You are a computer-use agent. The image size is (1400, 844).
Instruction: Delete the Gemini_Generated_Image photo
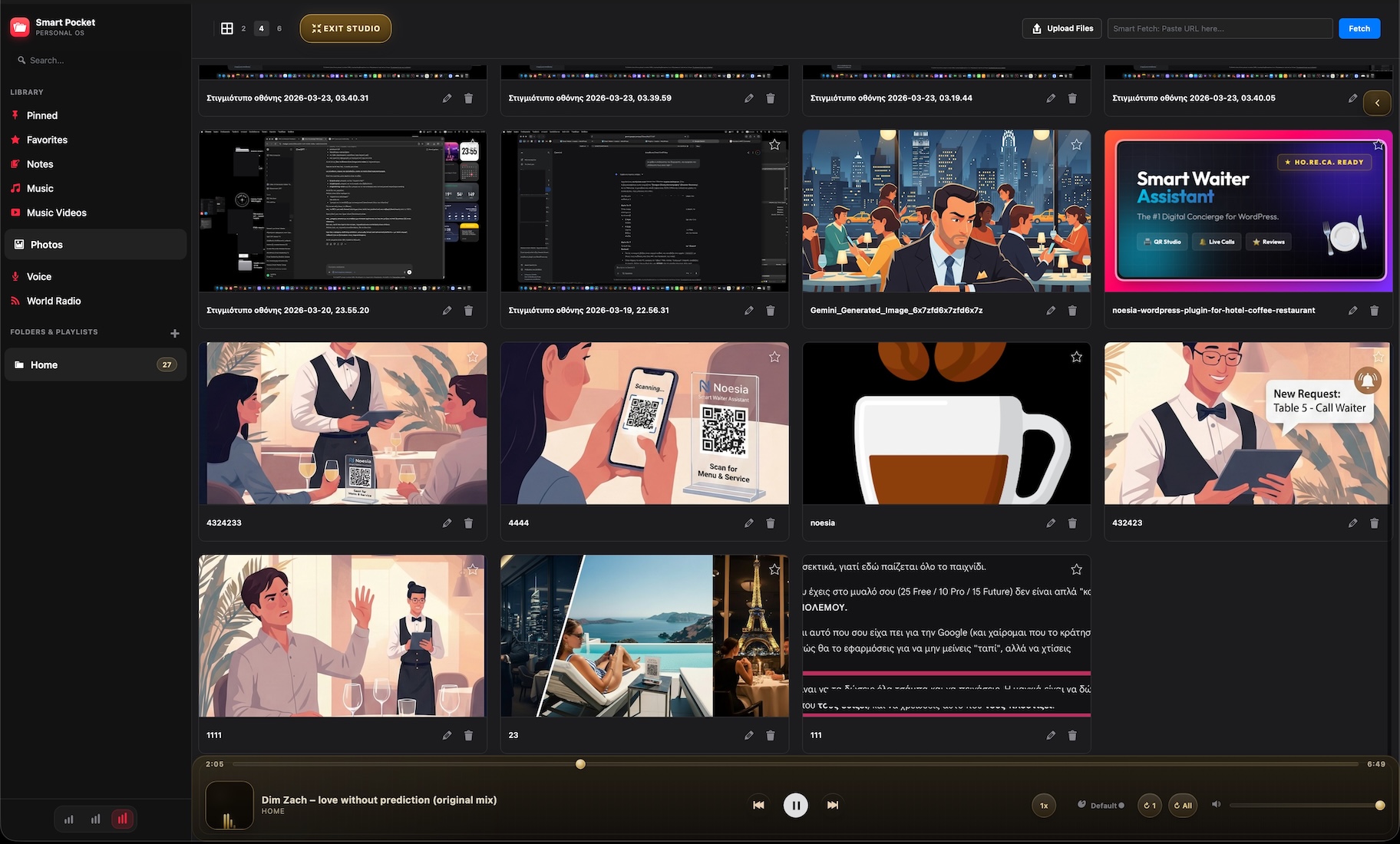[x=1072, y=311]
